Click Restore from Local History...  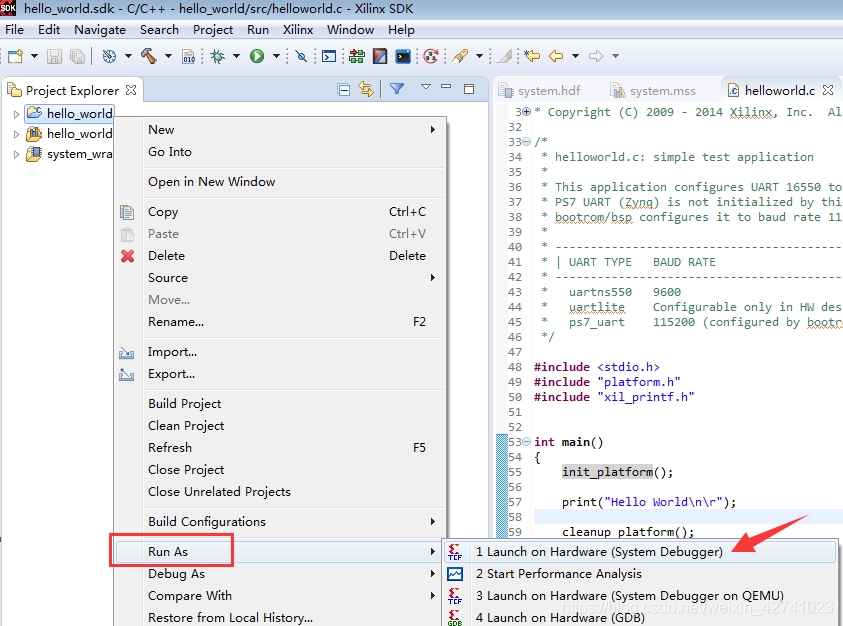[278, 618]
